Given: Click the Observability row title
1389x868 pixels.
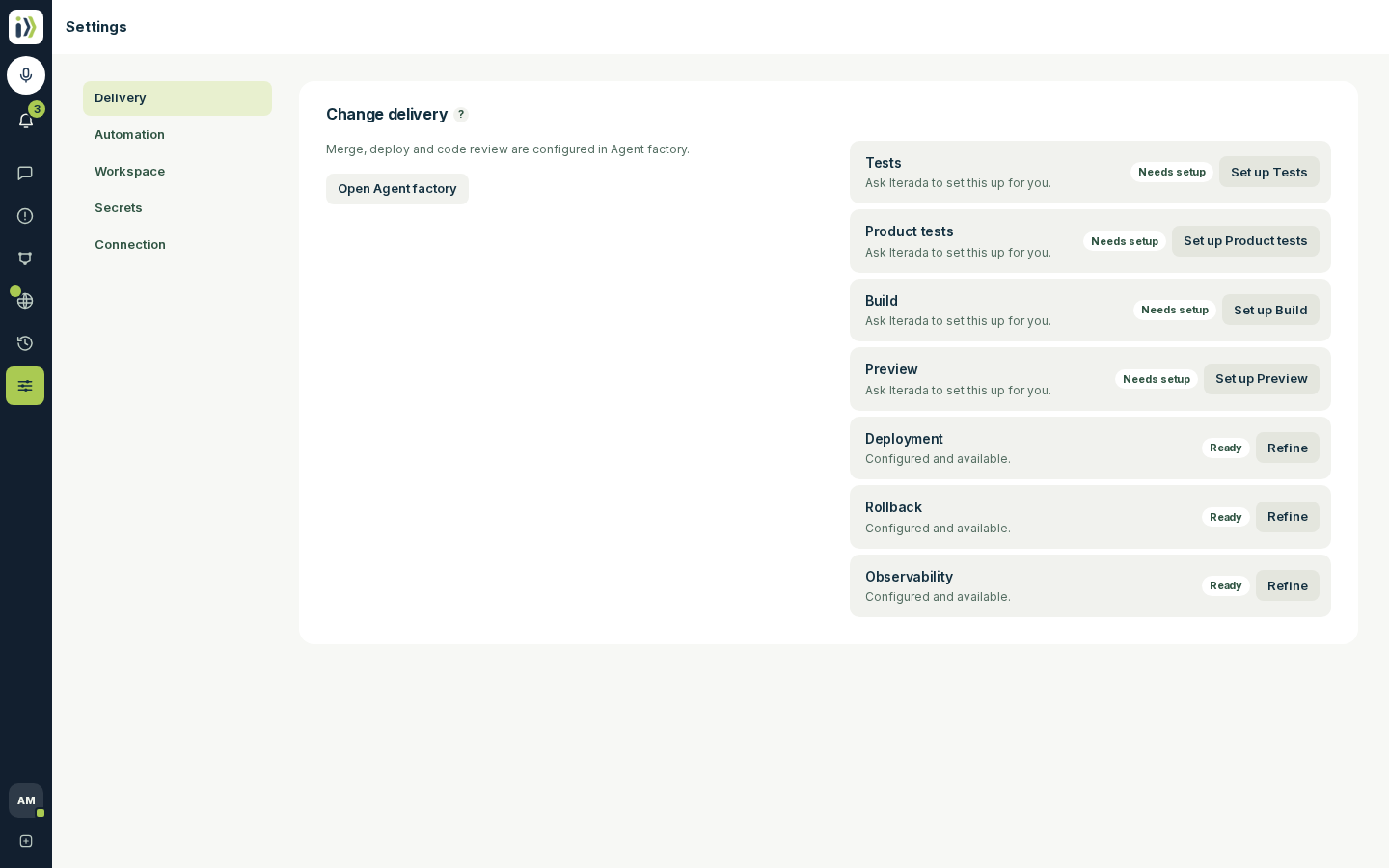Looking at the screenshot, I should coord(909,577).
